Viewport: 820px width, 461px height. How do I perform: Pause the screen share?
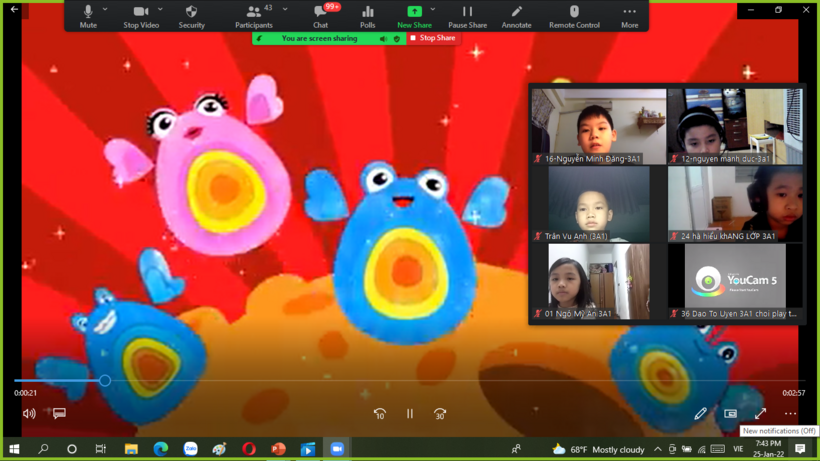467,15
